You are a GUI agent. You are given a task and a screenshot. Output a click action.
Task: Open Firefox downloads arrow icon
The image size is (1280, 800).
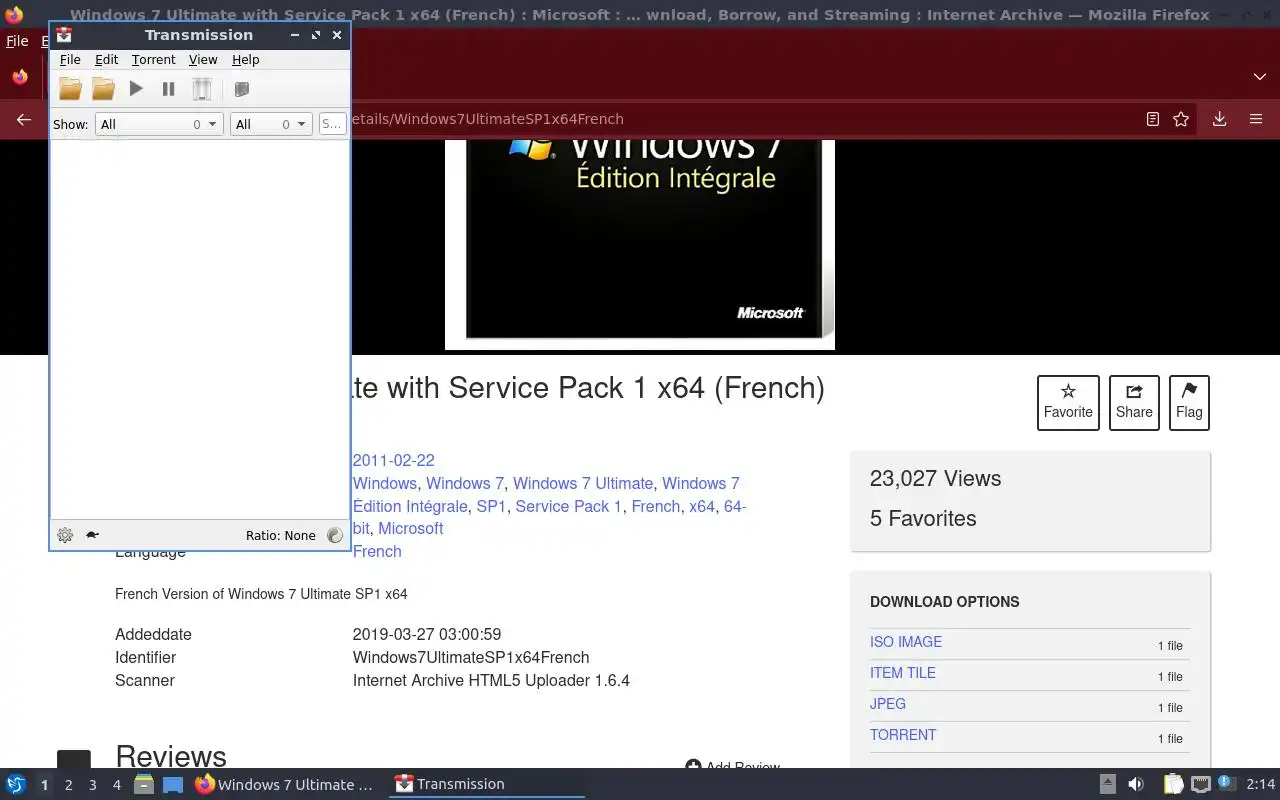point(1219,119)
